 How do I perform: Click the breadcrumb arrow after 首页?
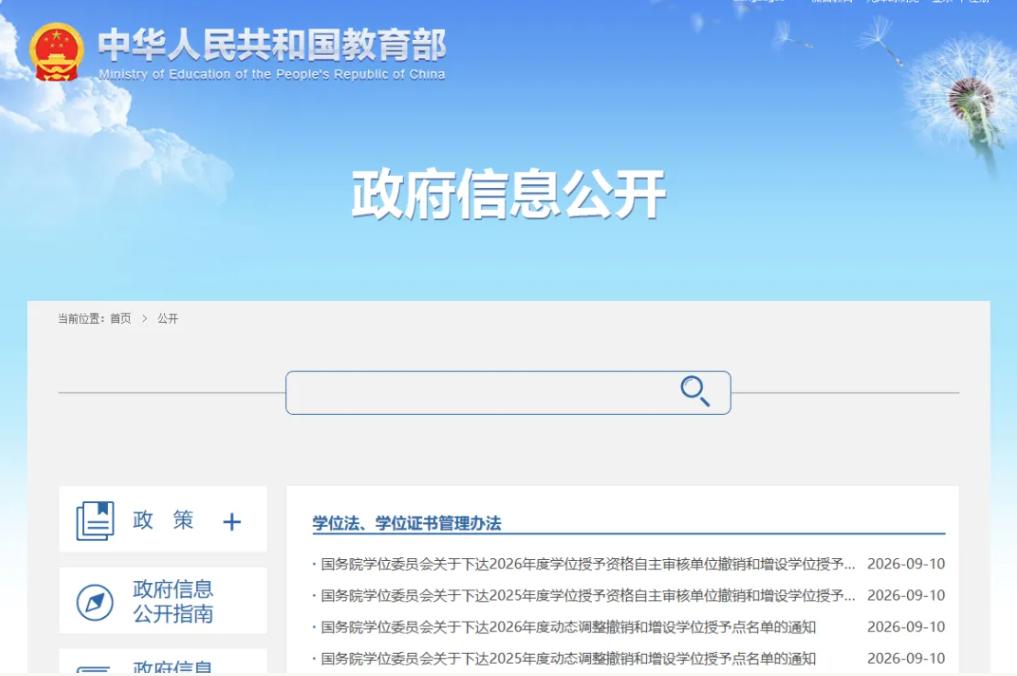[145, 319]
